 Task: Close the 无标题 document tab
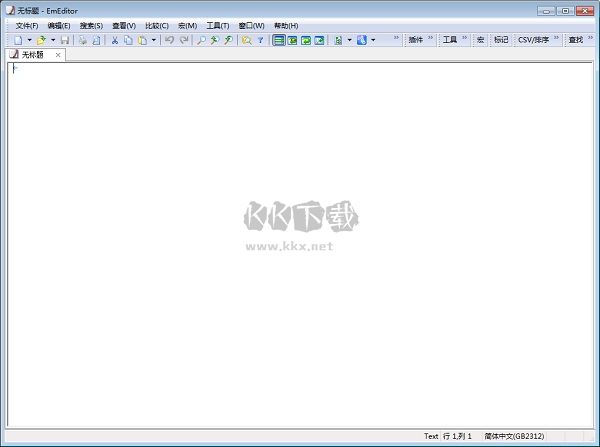[x=58, y=55]
